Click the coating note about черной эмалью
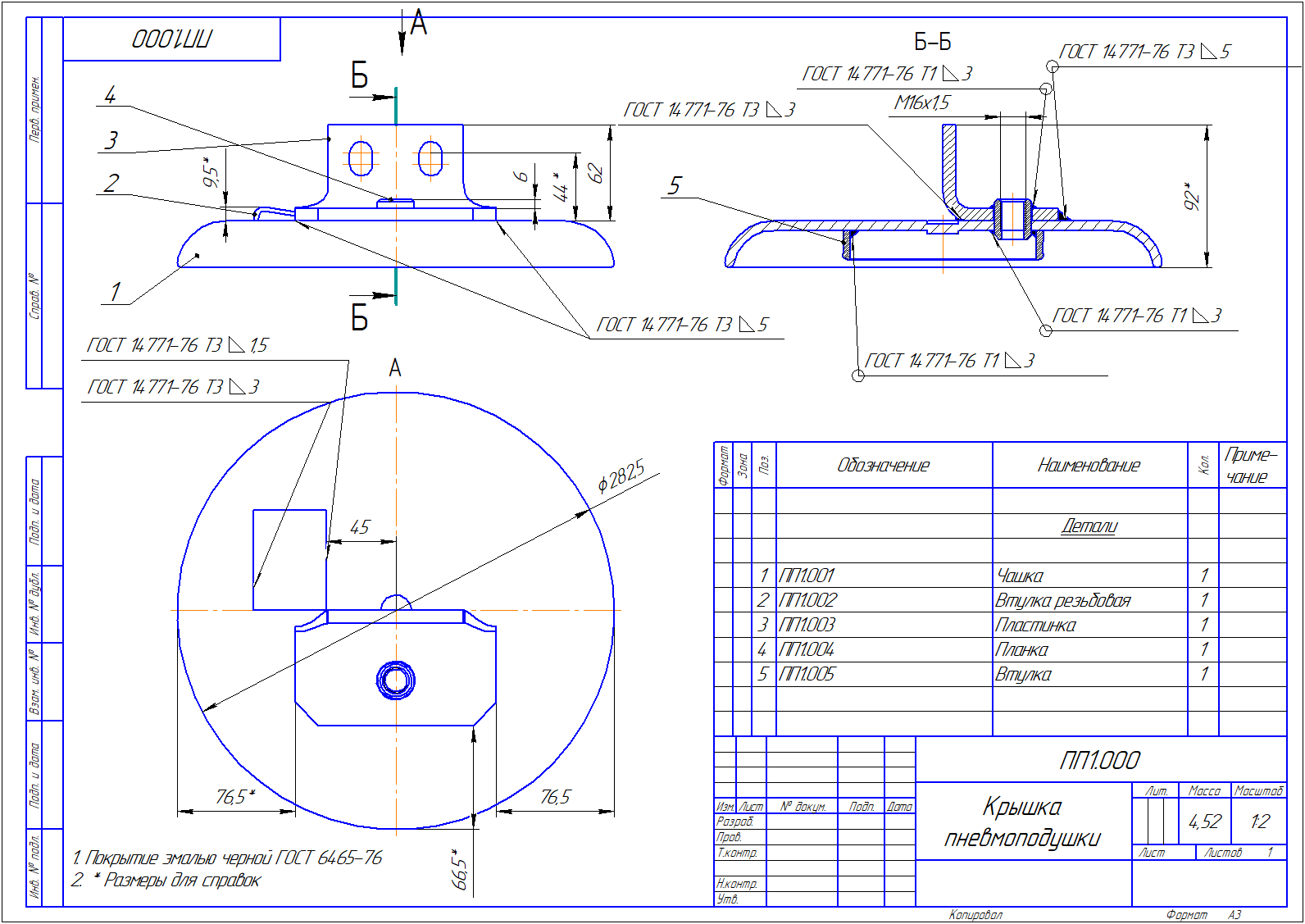The image size is (1305, 924). [x=227, y=858]
